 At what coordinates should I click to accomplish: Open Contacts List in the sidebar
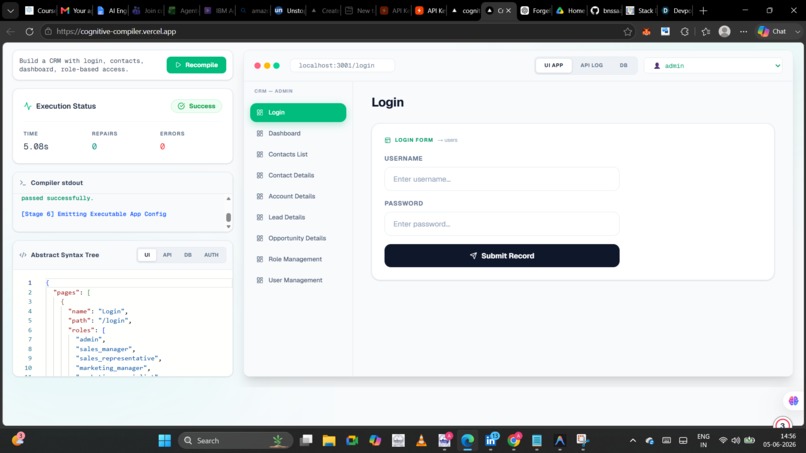click(298, 154)
